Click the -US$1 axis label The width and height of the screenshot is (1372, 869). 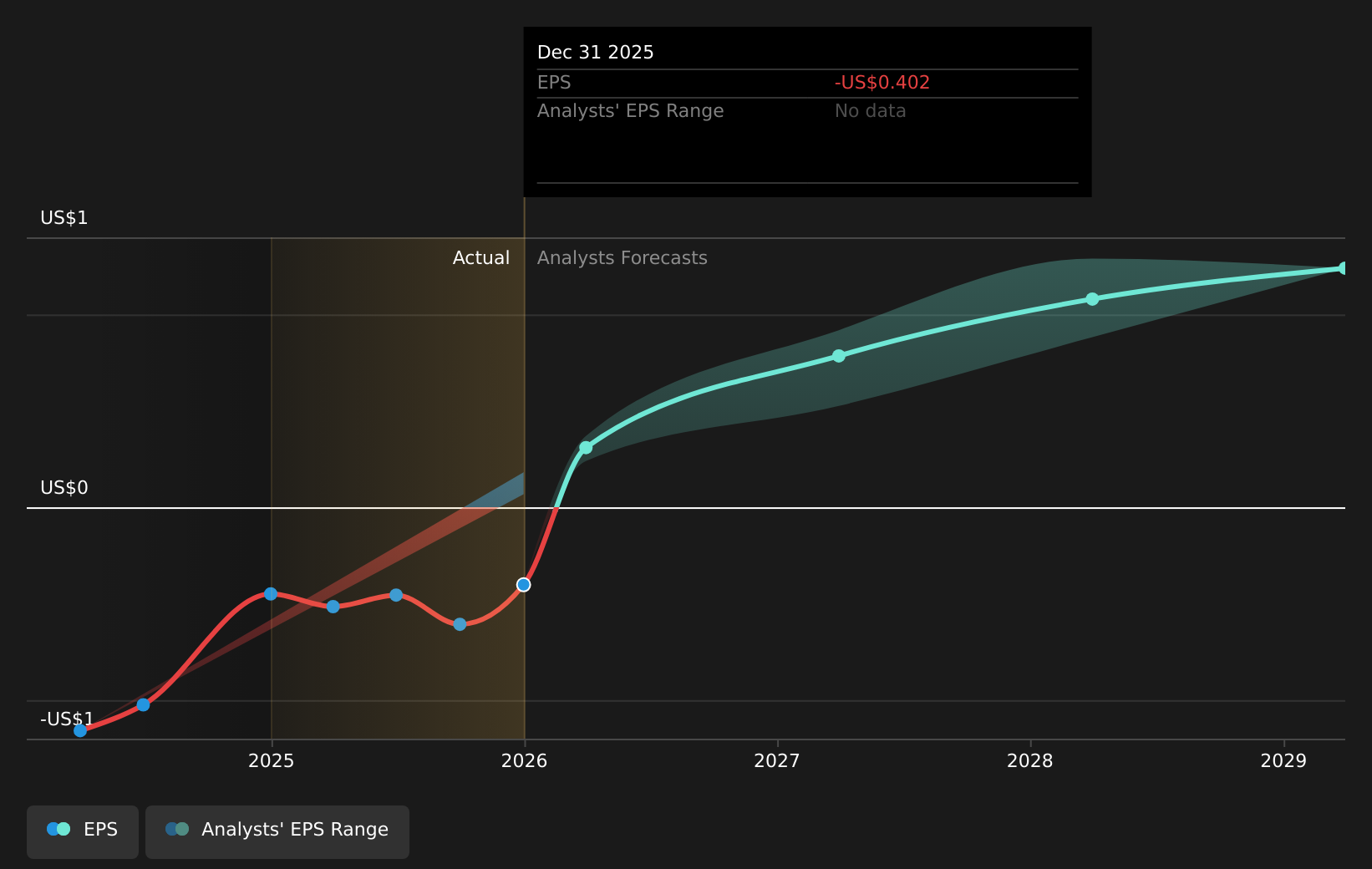coord(68,719)
